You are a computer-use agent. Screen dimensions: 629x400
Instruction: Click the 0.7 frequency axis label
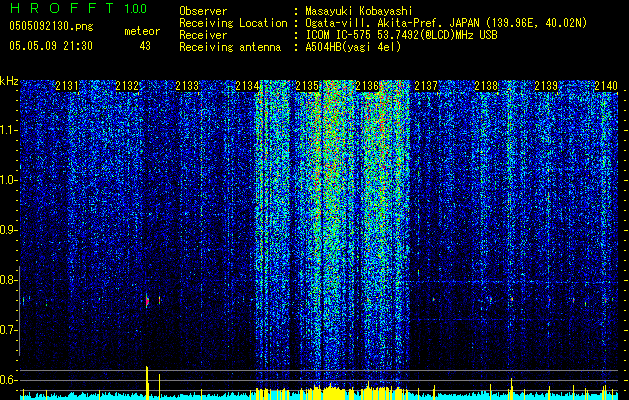point(8,330)
